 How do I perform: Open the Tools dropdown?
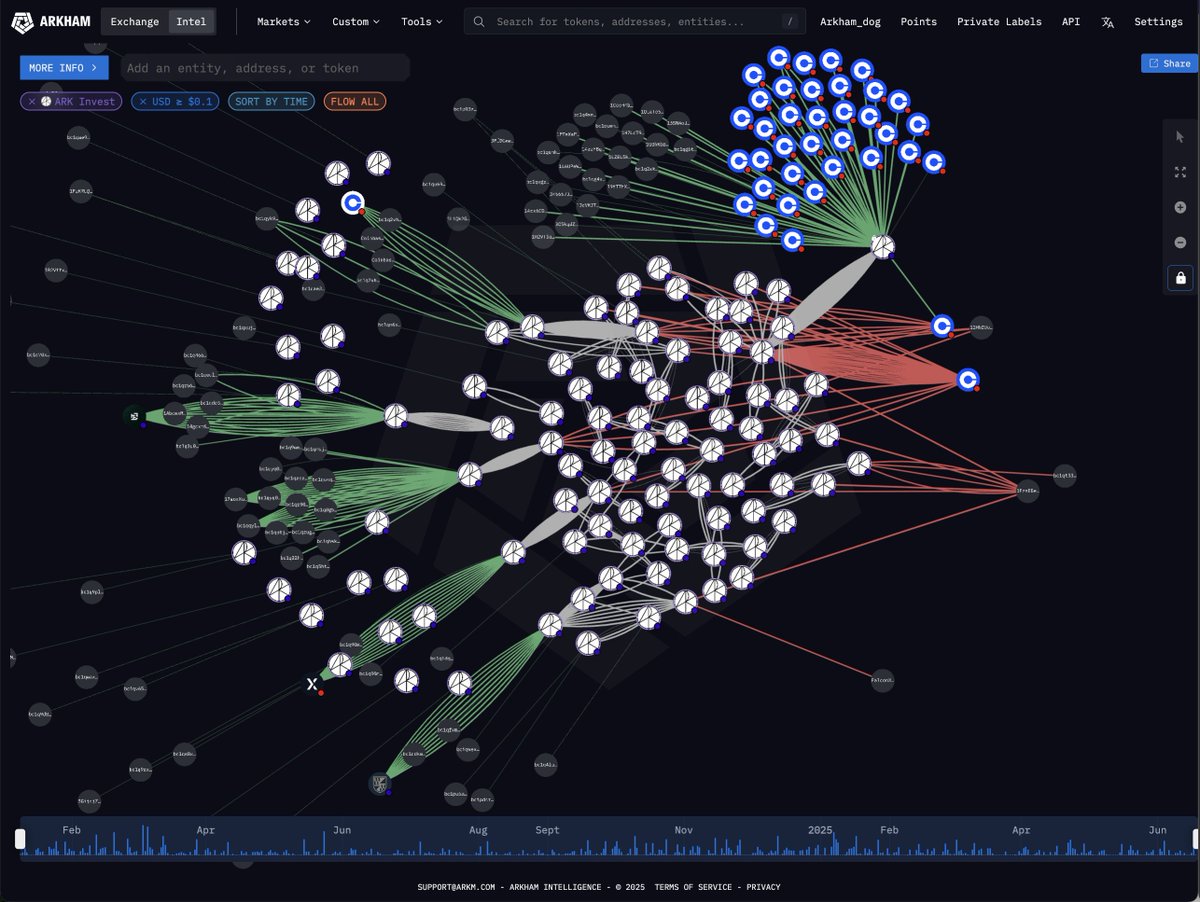click(x=422, y=21)
